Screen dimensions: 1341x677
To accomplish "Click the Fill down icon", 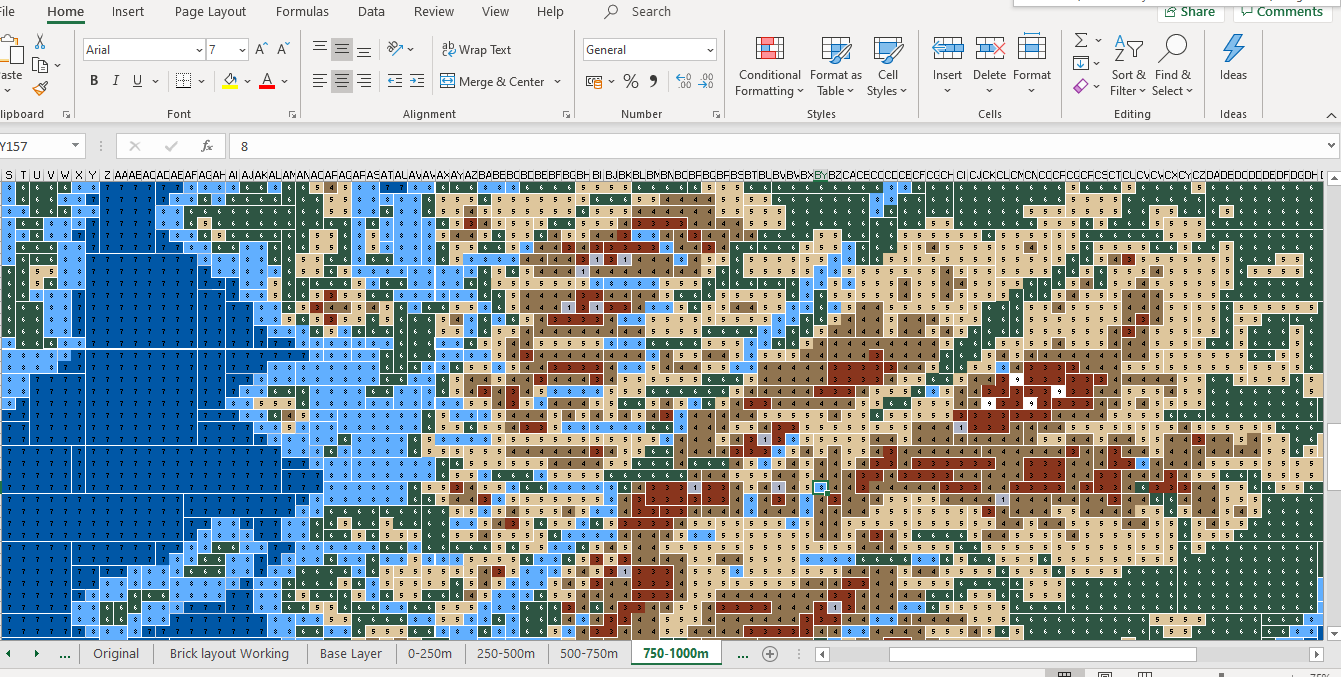I will tap(1081, 63).
